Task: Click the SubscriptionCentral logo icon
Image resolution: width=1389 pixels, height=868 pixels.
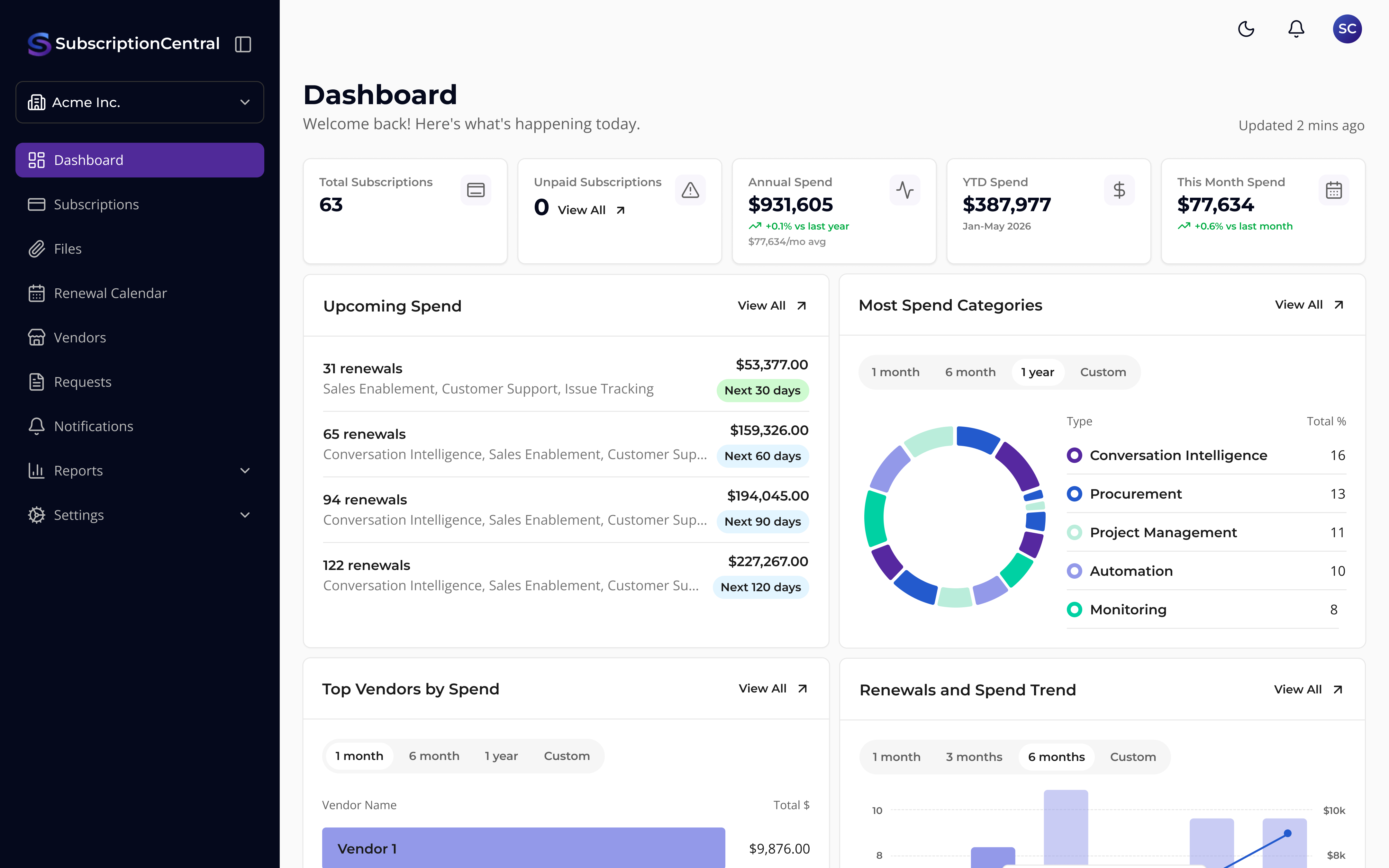Action: 39,44
